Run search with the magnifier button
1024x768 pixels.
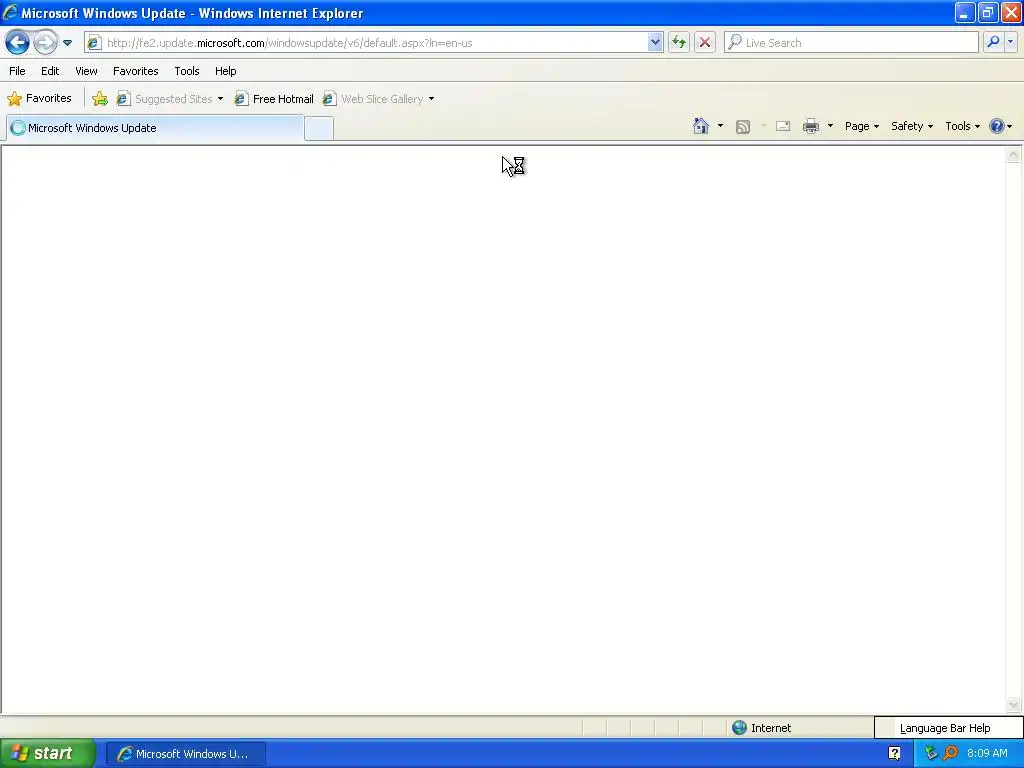[x=993, y=42]
